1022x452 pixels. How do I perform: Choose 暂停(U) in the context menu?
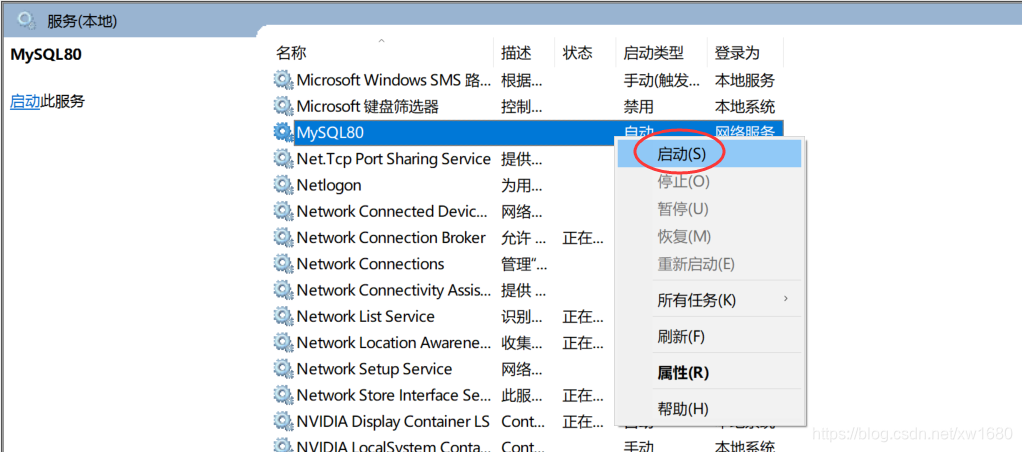(x=709, y=209)
